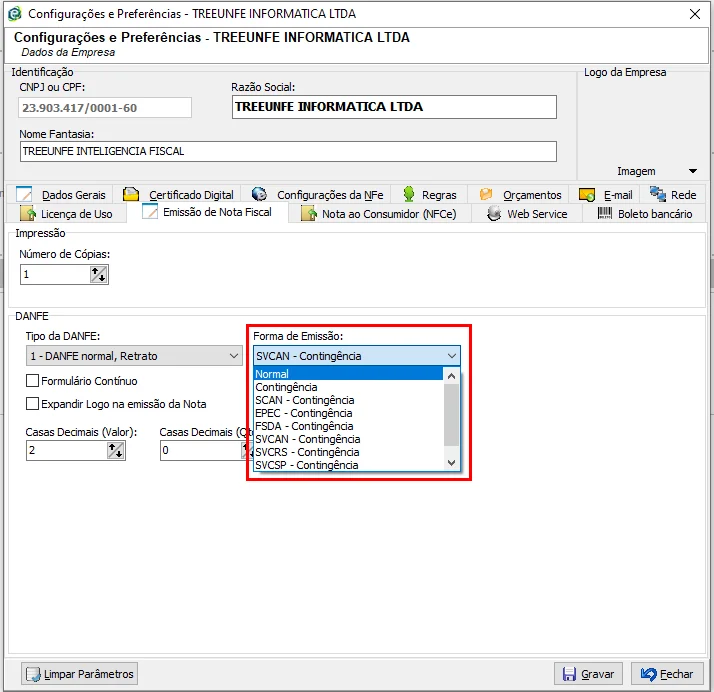Click the icon on Limpar Parâmetros
Image resolution: width=714 pixels, height=692 pixels.
[x=33, y=674]
